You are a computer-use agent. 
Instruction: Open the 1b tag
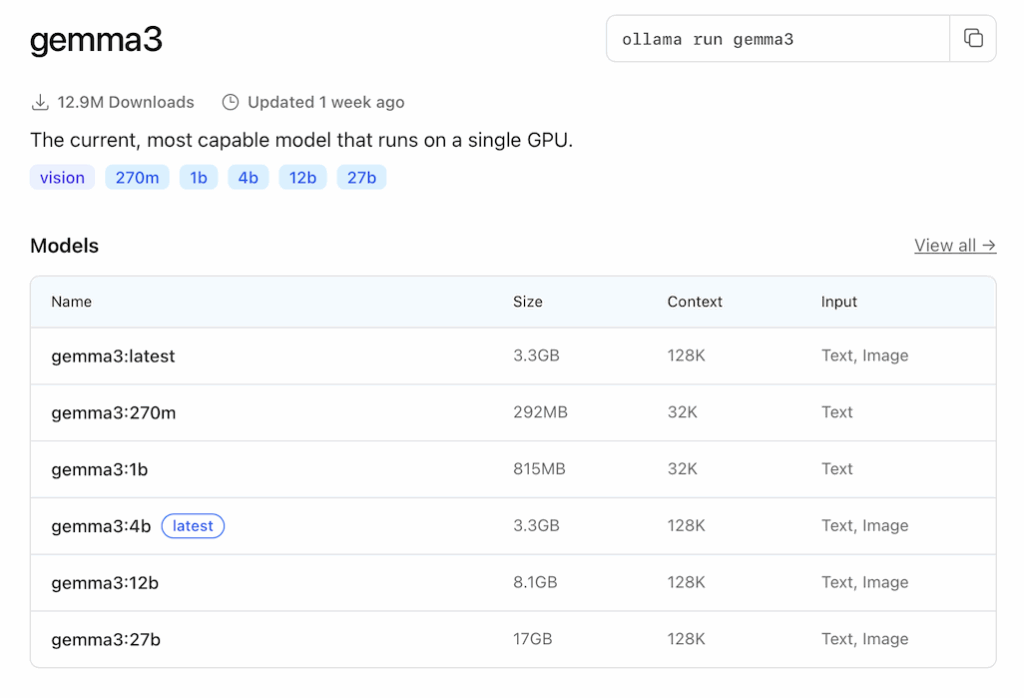tap(199, 178)
